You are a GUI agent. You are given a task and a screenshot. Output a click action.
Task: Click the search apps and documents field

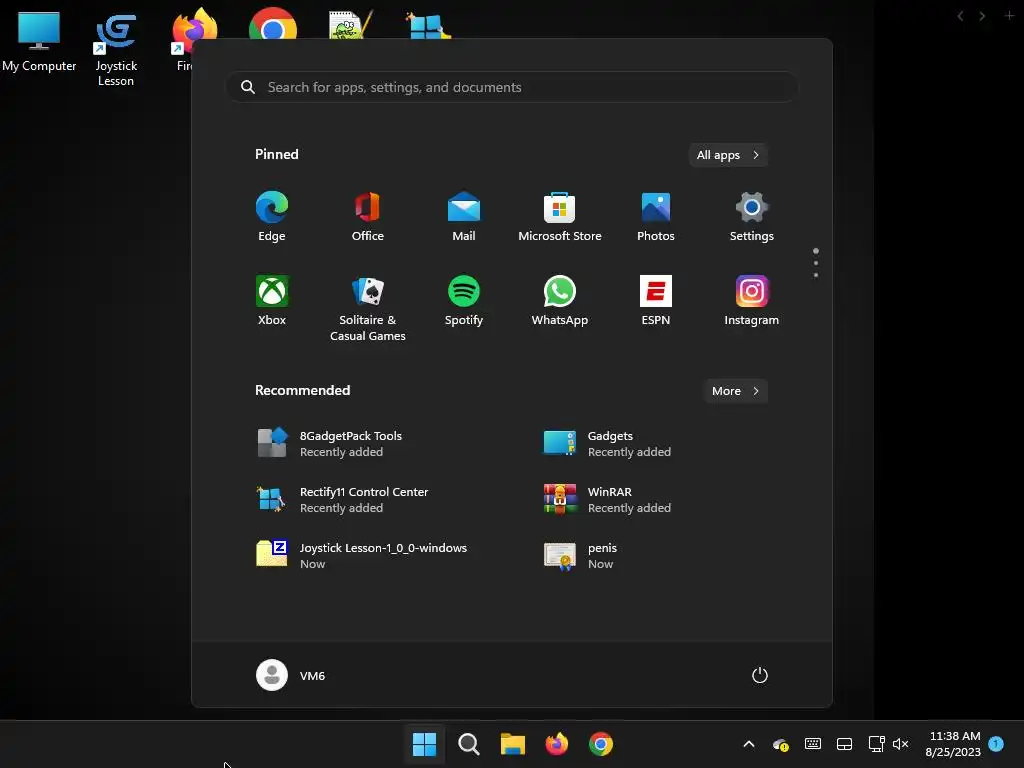point(512,87)
